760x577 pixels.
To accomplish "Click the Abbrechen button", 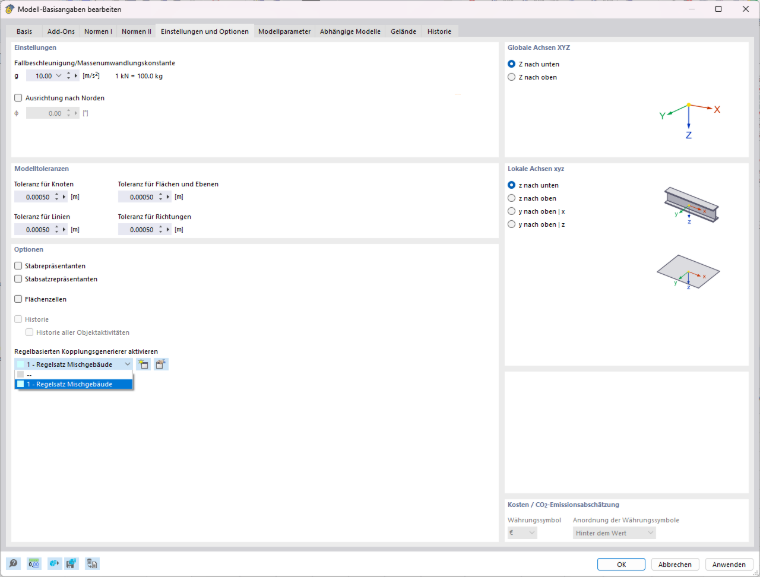I will click(675, 564).
